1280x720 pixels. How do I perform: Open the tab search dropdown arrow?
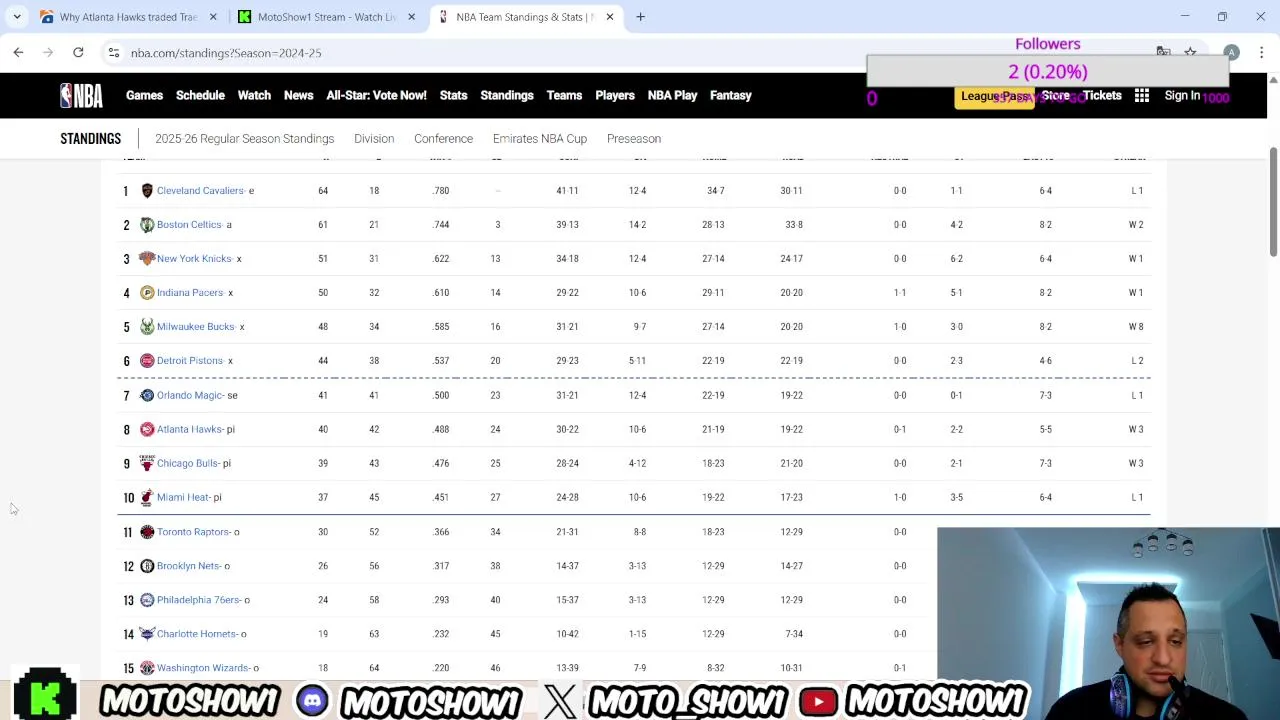click(x=16, y=16)
